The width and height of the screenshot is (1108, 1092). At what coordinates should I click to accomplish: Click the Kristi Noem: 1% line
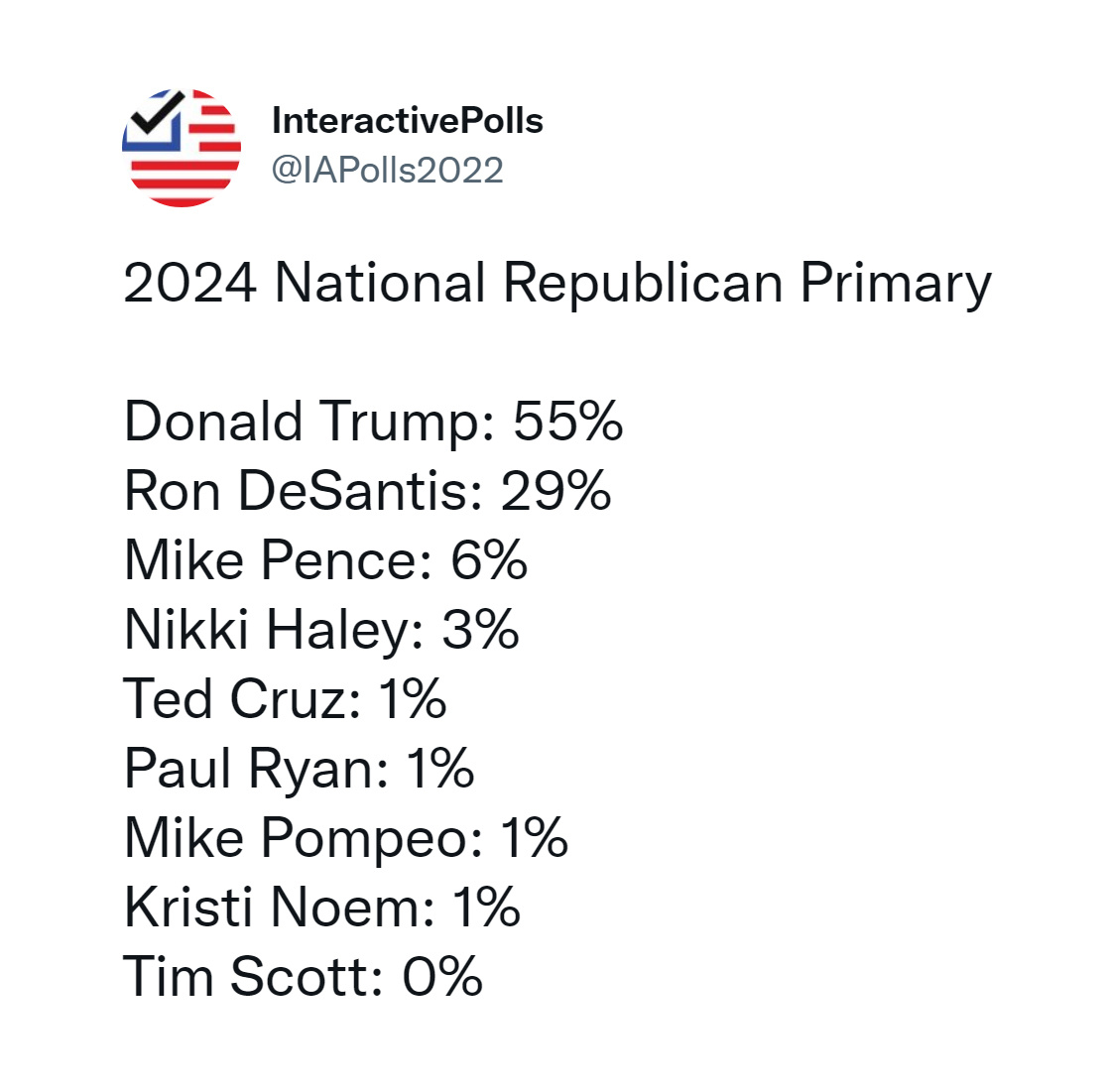pos(322,907)
